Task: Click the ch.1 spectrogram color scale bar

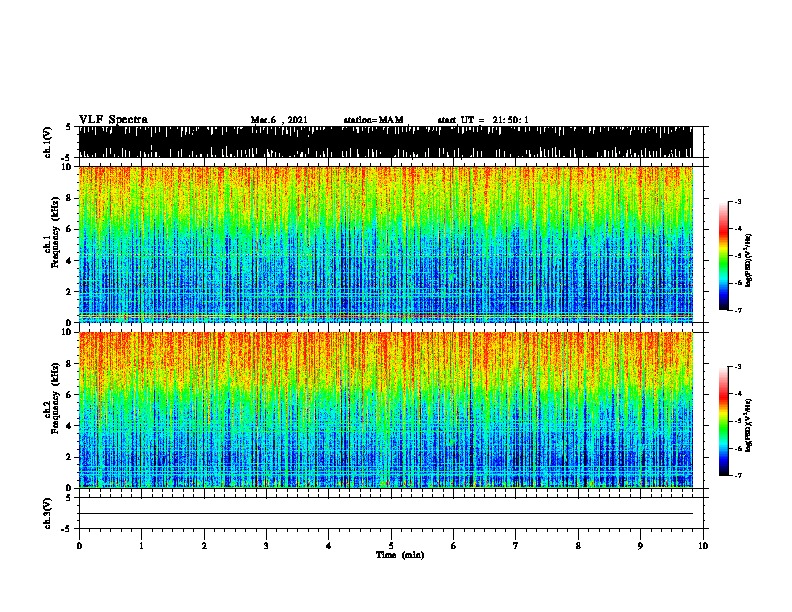Action: point(723,256)
